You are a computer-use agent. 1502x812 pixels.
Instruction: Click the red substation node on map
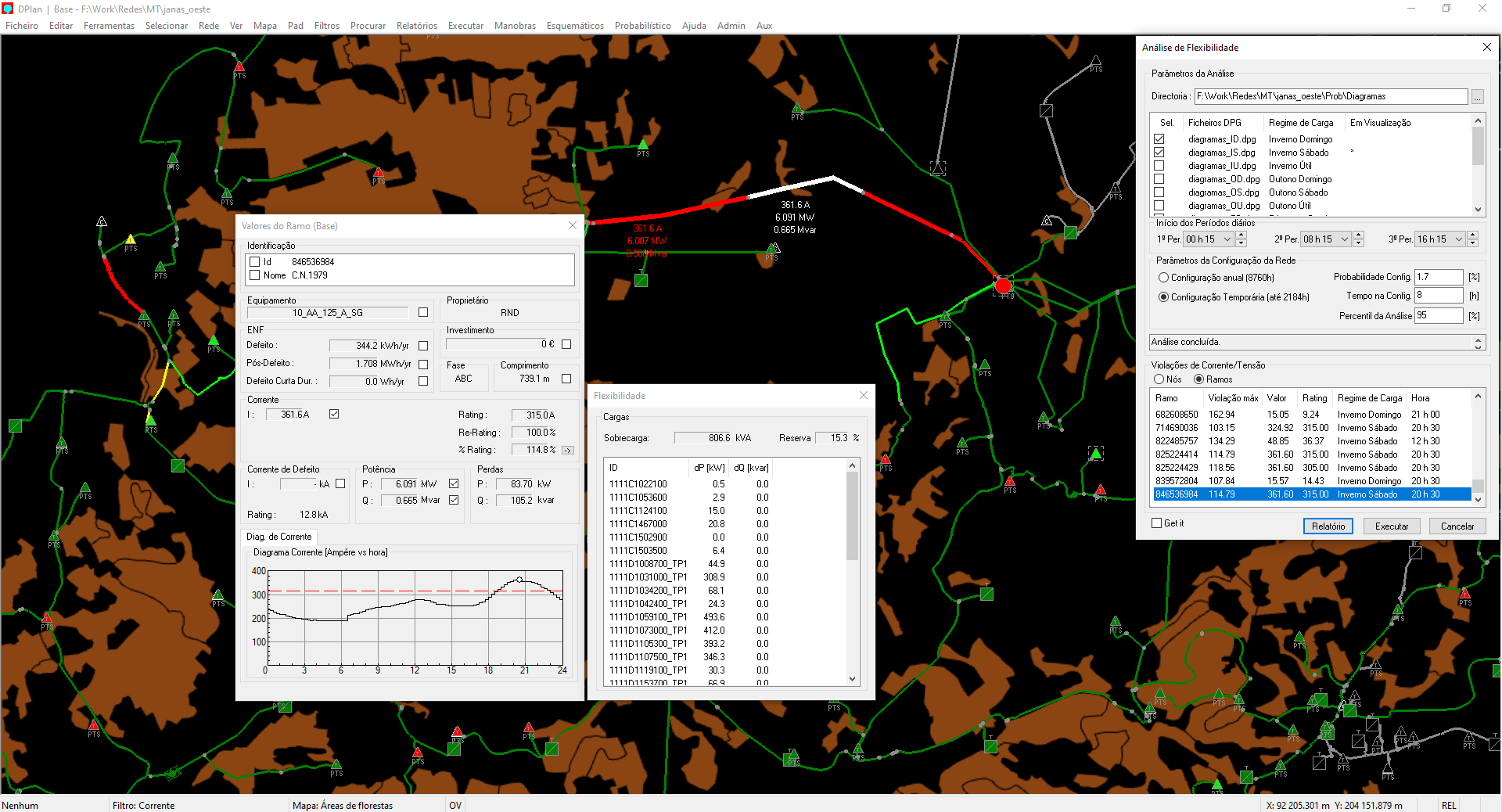1003,286
